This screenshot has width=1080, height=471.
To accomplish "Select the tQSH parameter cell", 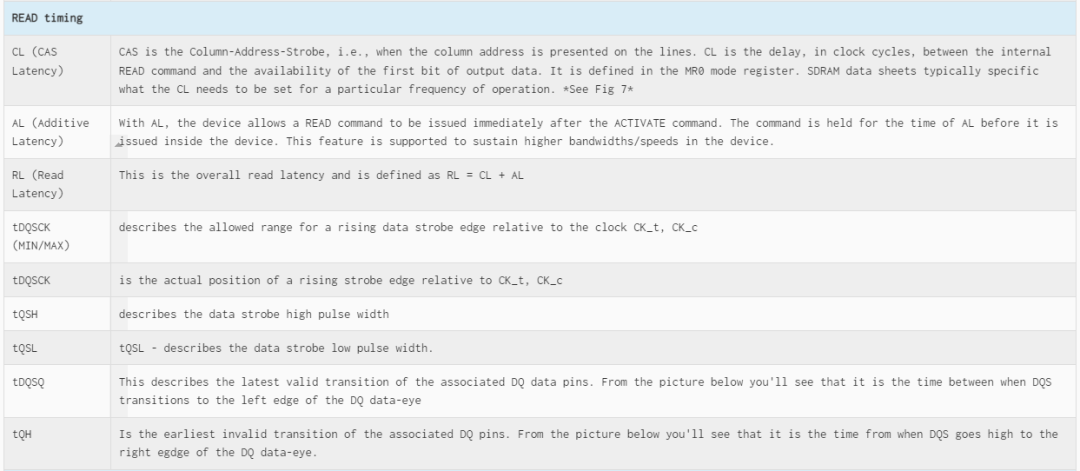I will (x=57, y=314).
